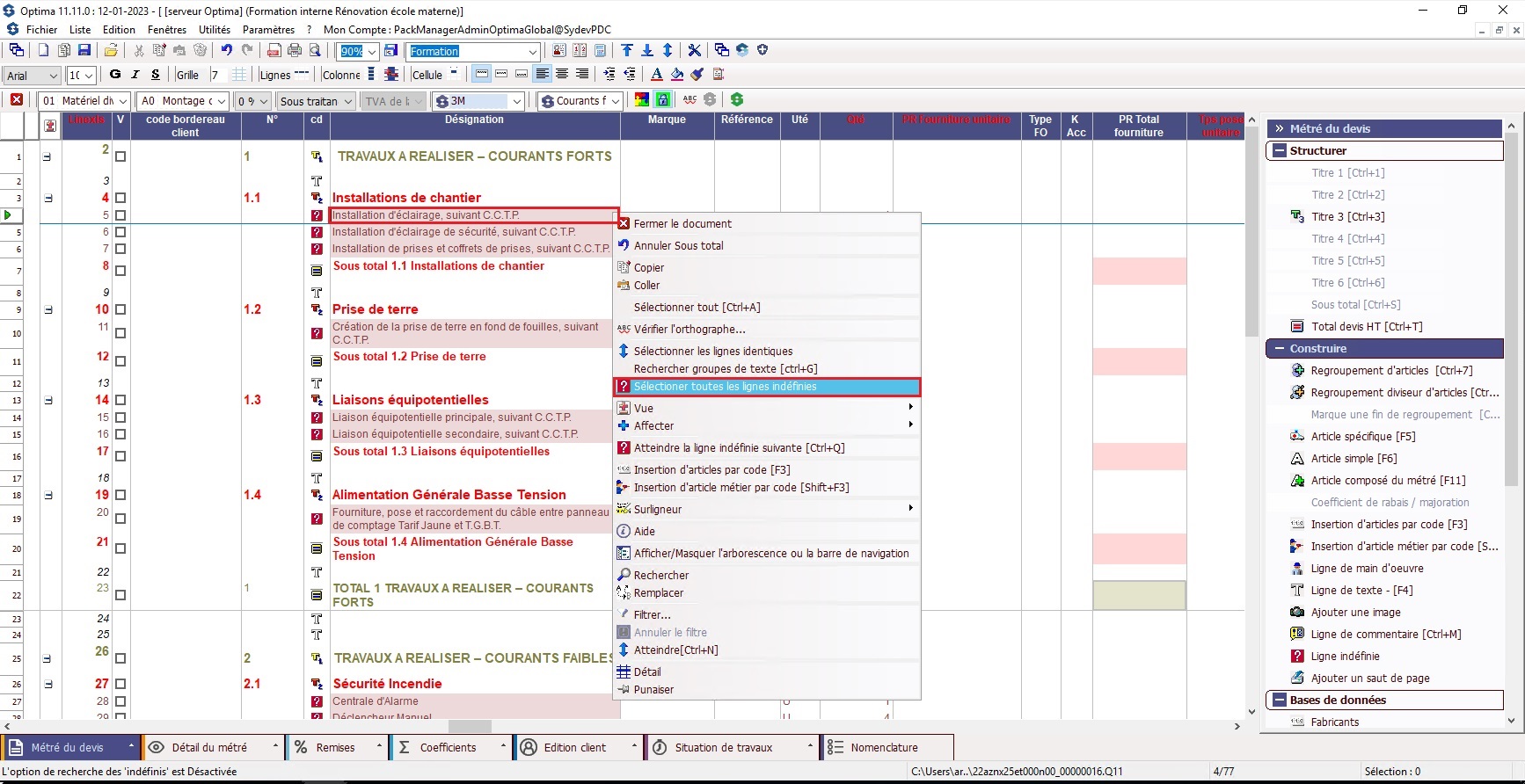Open a file with the folder icon

click(111, 51)
